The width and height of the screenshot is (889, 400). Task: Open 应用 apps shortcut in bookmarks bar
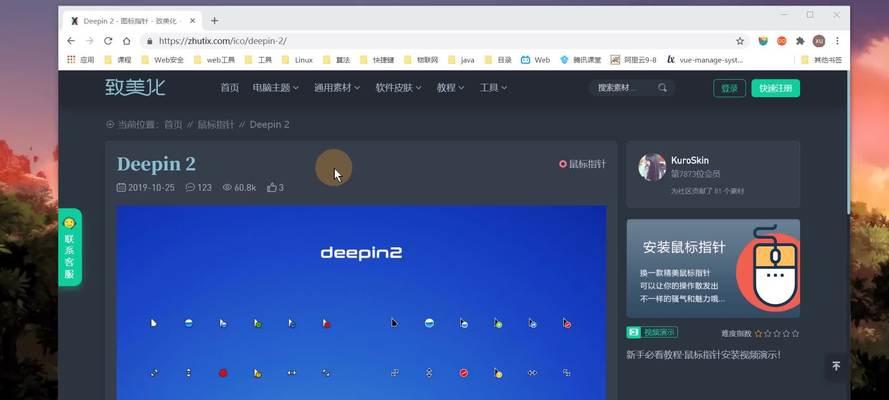[x=81, y=59]
